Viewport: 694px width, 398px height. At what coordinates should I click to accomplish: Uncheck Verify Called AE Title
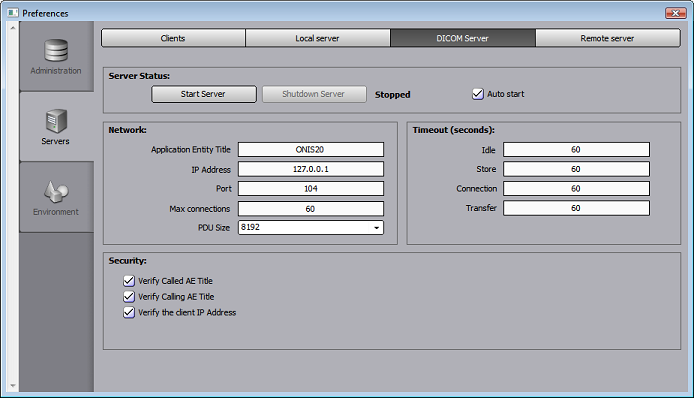point(129,281)
